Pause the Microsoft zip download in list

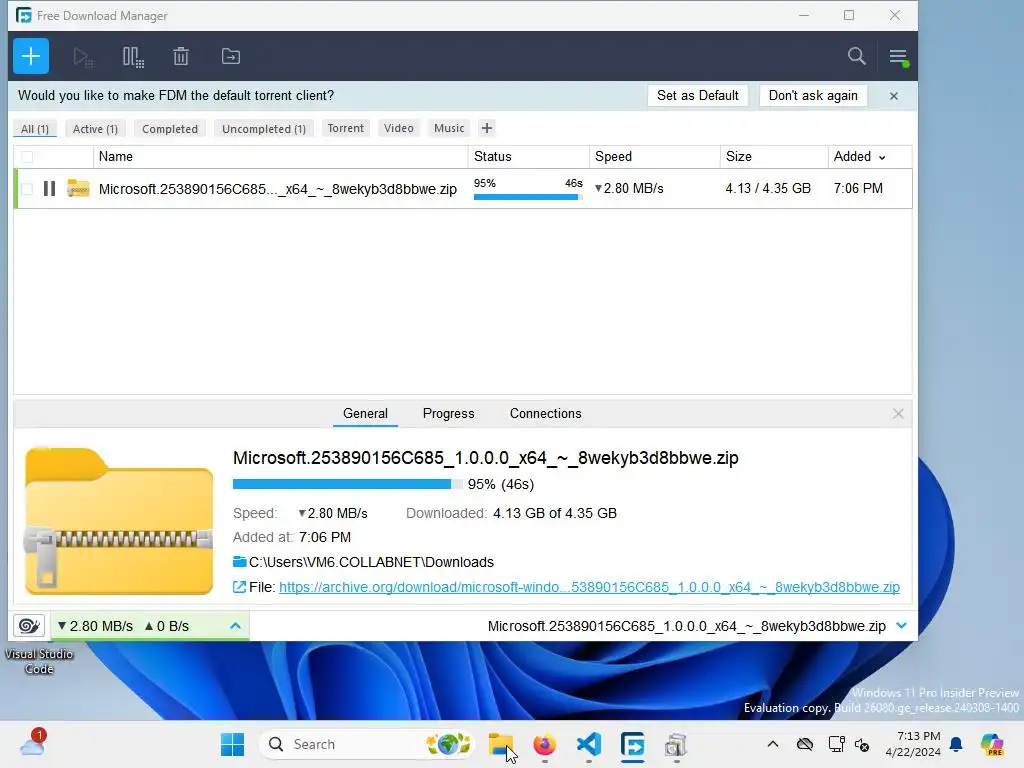pos(49,189)
